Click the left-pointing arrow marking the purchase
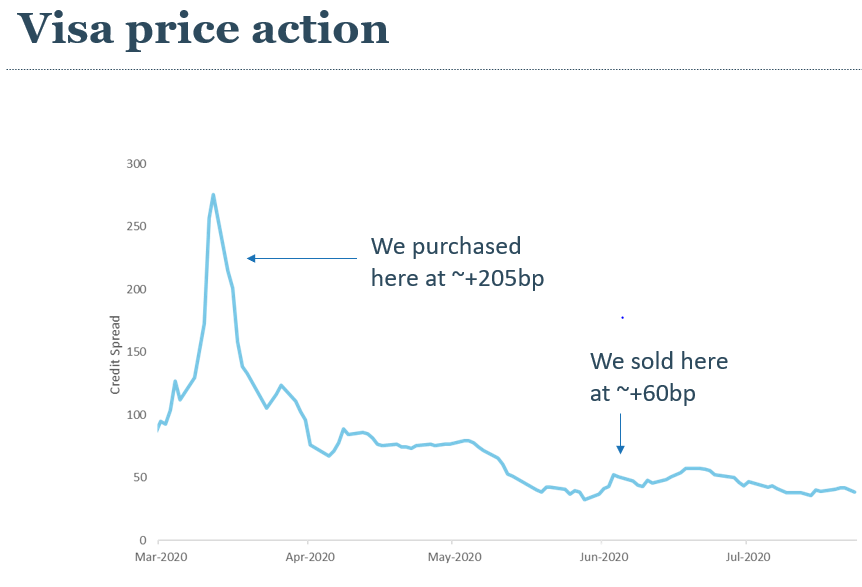This screenshot has width=862, height=587. (301, 258)
